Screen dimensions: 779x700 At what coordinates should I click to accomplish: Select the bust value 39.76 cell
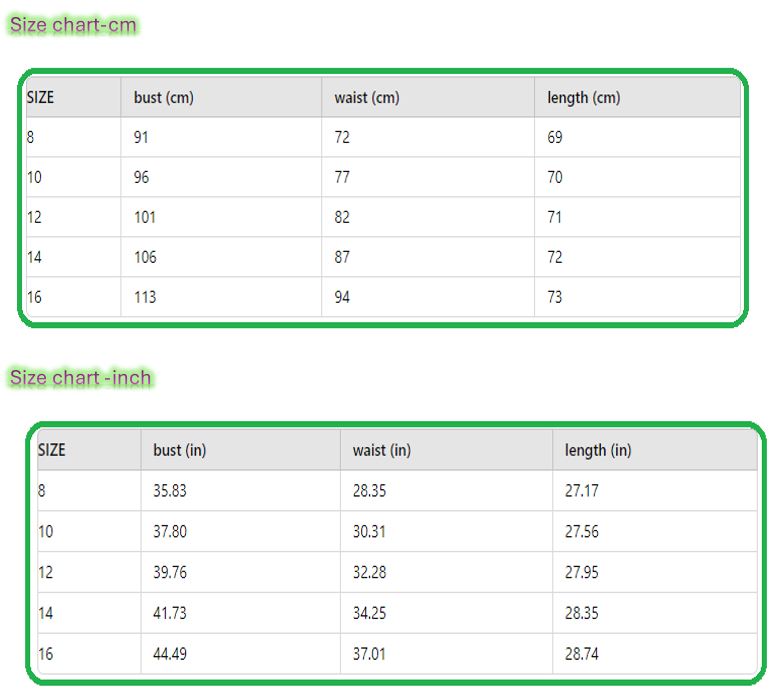tap(170, 572)
